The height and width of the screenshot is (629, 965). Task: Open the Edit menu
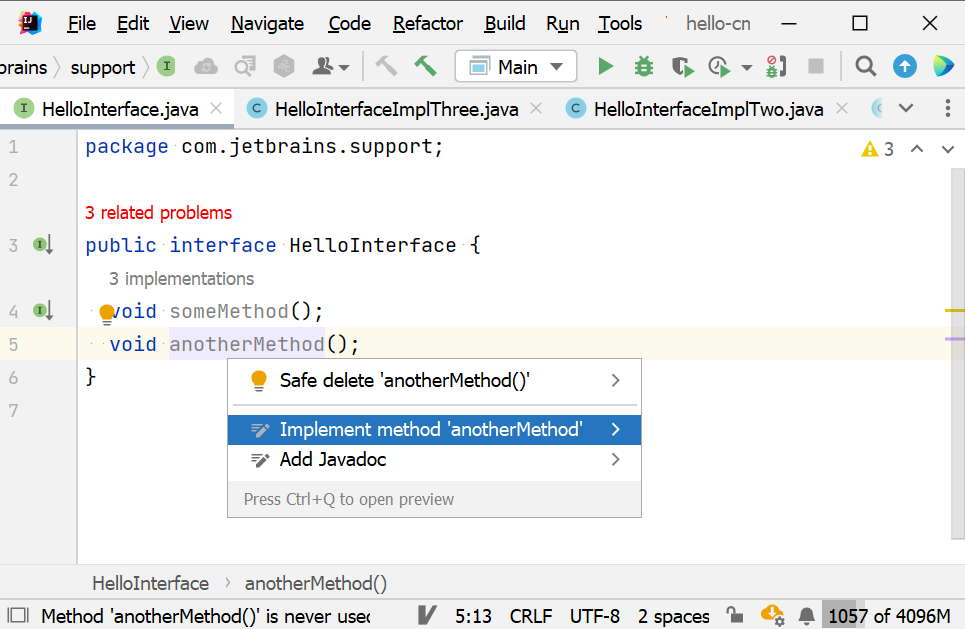coord(132,23)
